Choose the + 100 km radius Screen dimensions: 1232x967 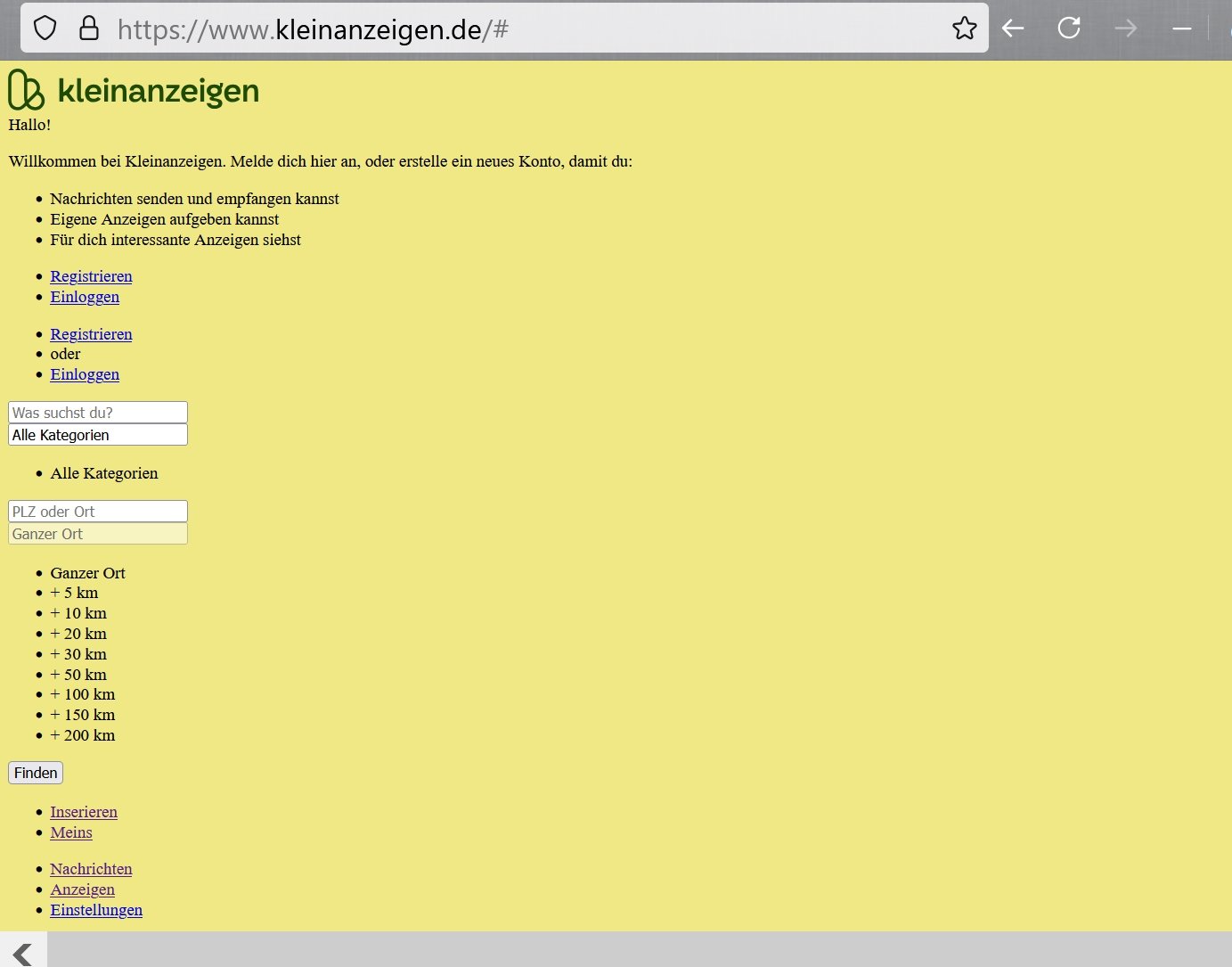(x=82, y=694)
